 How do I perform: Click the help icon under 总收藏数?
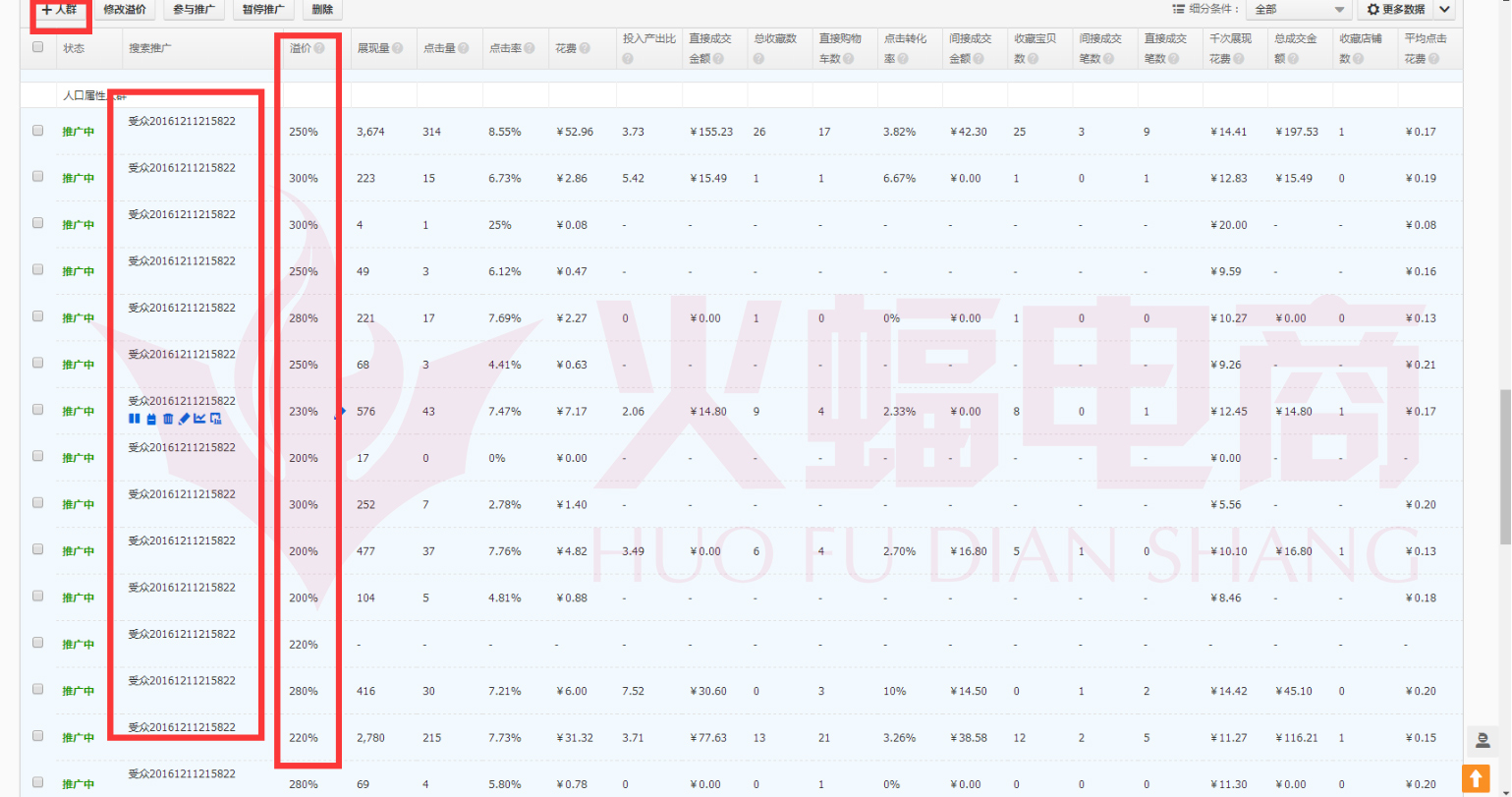[x=757, y=59]
